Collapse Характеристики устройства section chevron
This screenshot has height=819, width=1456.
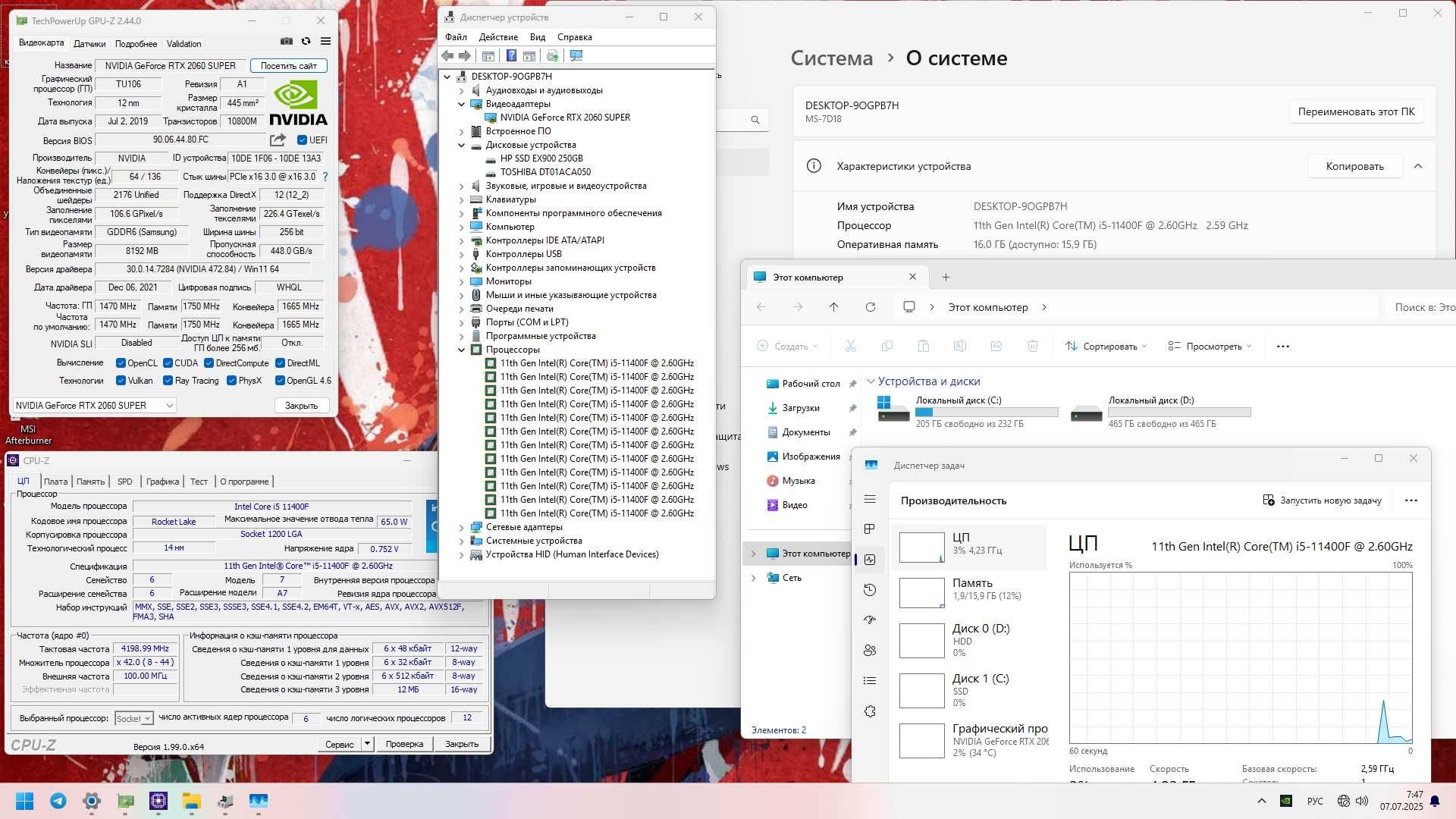click(x=1418, y=166)
